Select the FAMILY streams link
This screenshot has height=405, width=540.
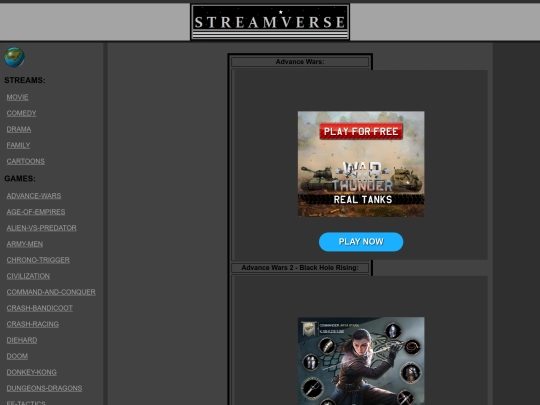coord(18,145)
